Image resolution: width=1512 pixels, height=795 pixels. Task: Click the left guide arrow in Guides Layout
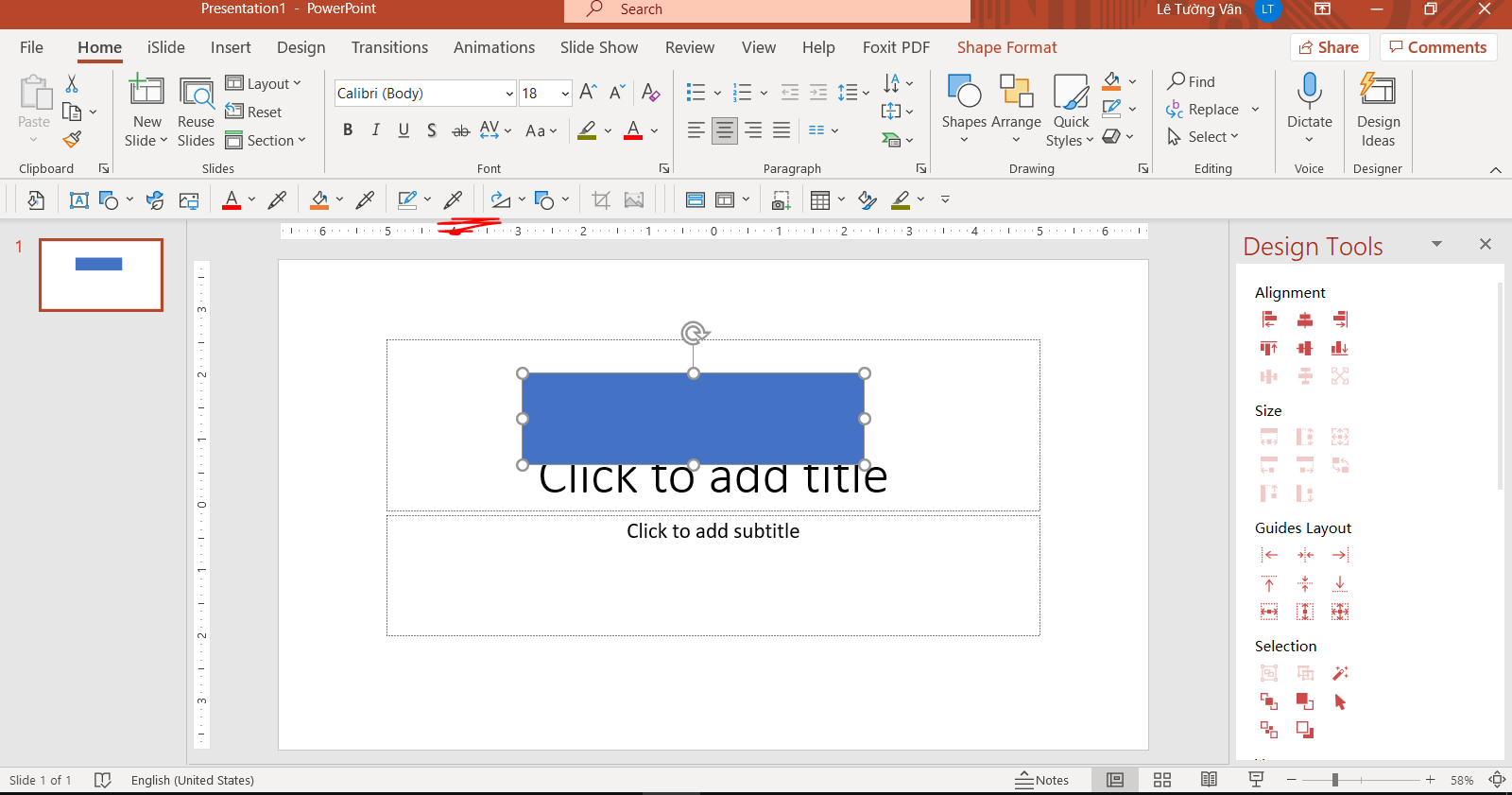coord(1269,555)
